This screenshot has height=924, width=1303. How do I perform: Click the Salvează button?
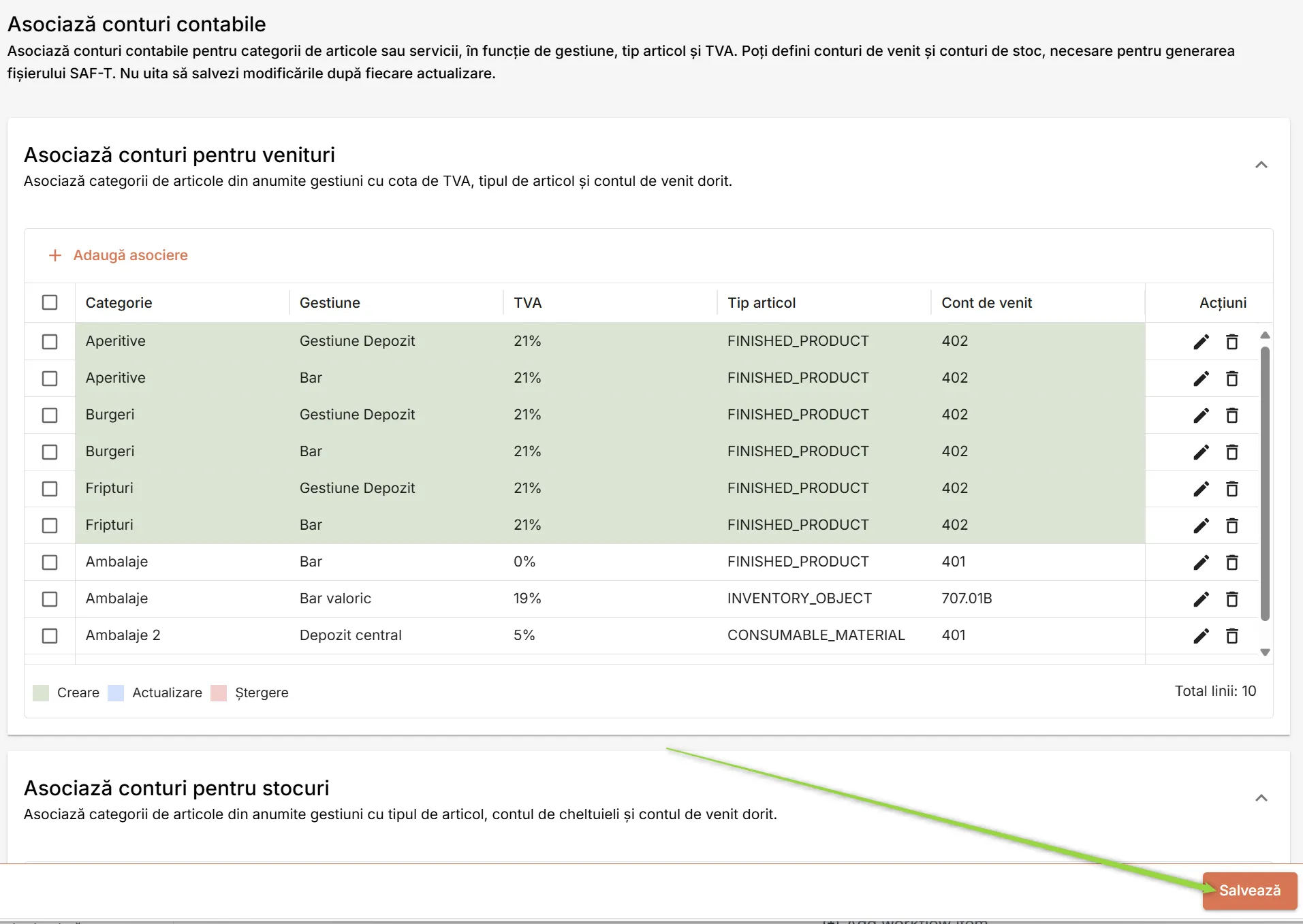tap(1250, 891)
